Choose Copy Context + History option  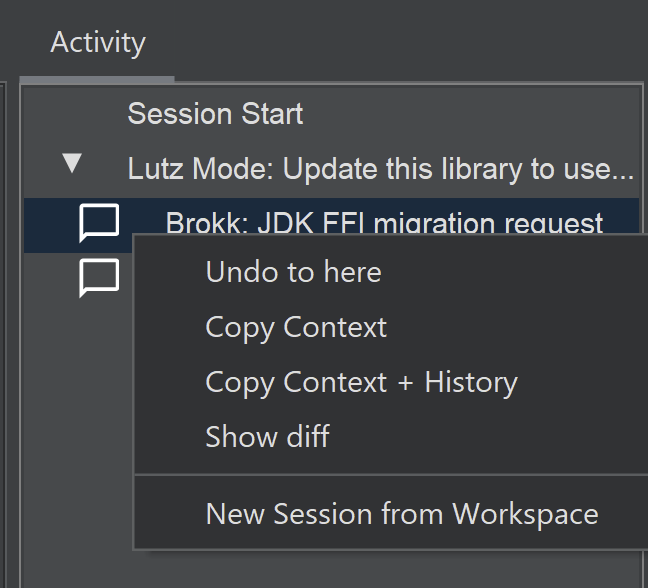point(361,382)
